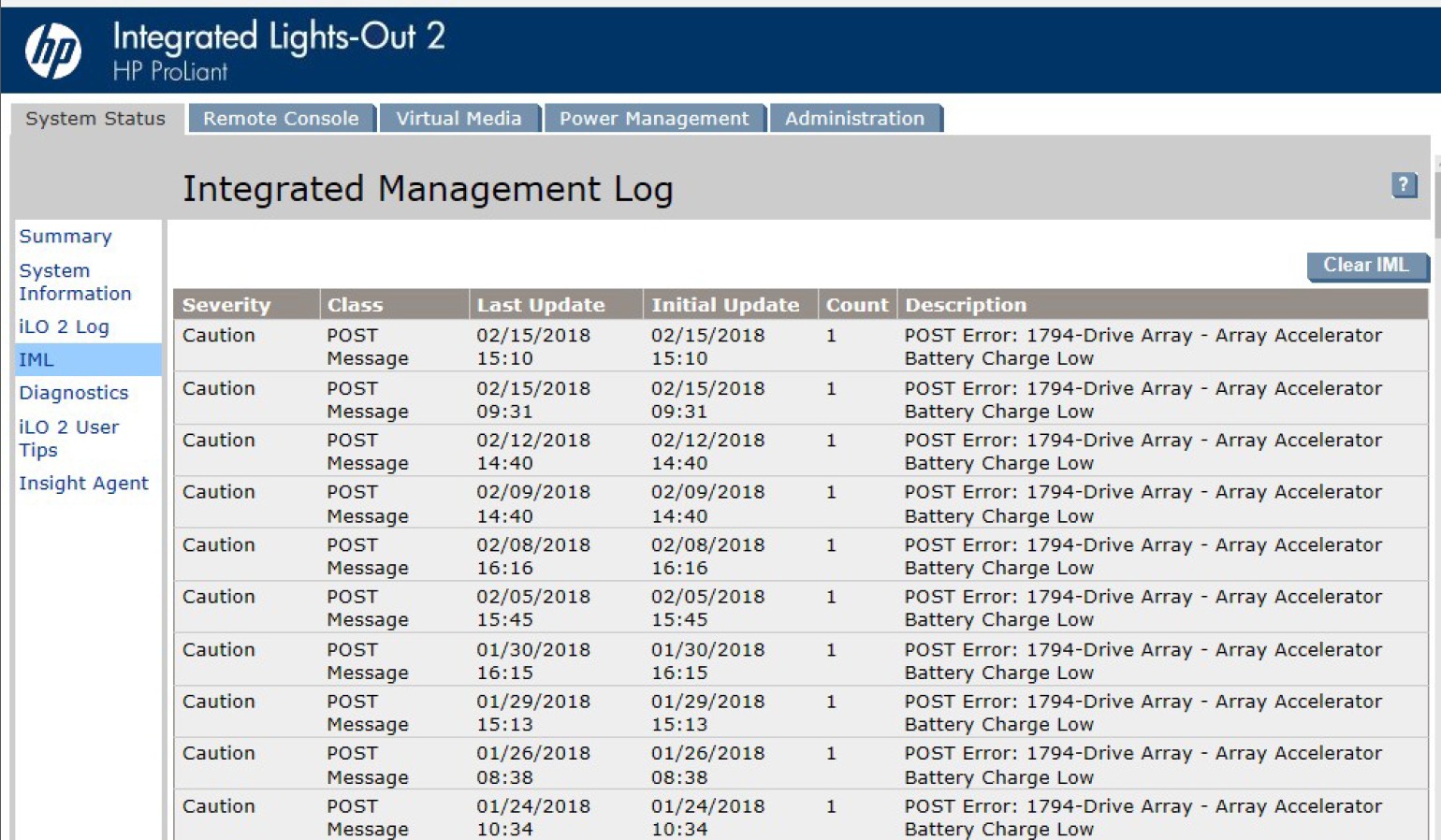Open System Information in the sidebar
This screenshot has height=840, width=1441.
[75, 282]
